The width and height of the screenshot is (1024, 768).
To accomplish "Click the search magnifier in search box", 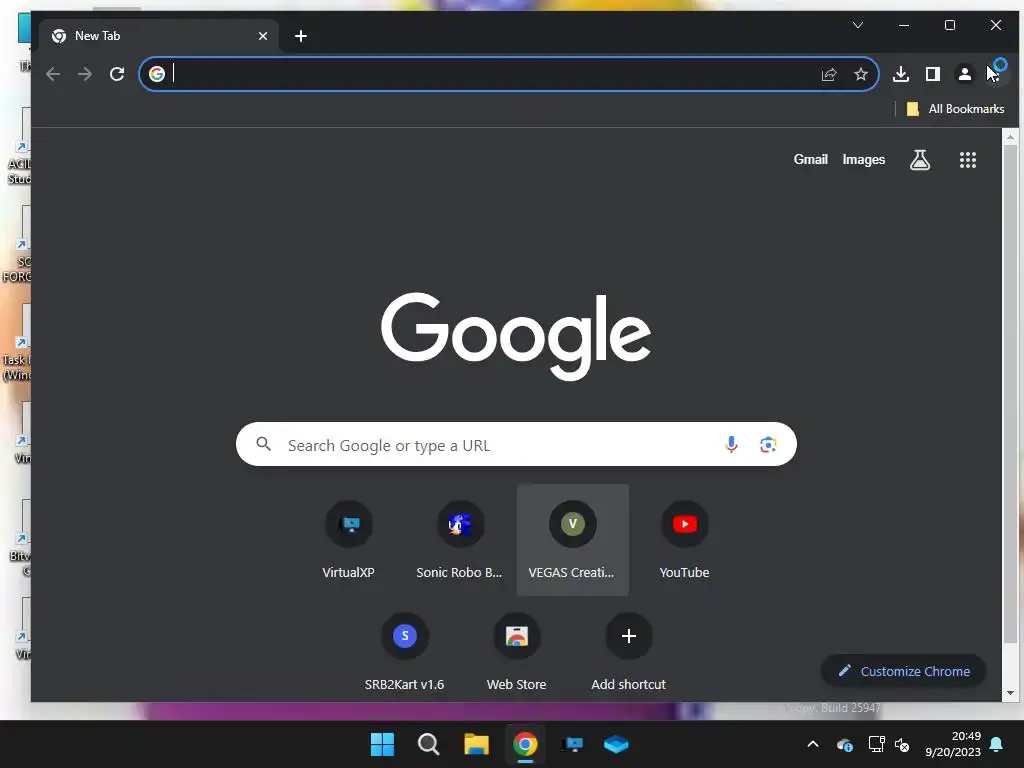I will (x=264, y=445).
